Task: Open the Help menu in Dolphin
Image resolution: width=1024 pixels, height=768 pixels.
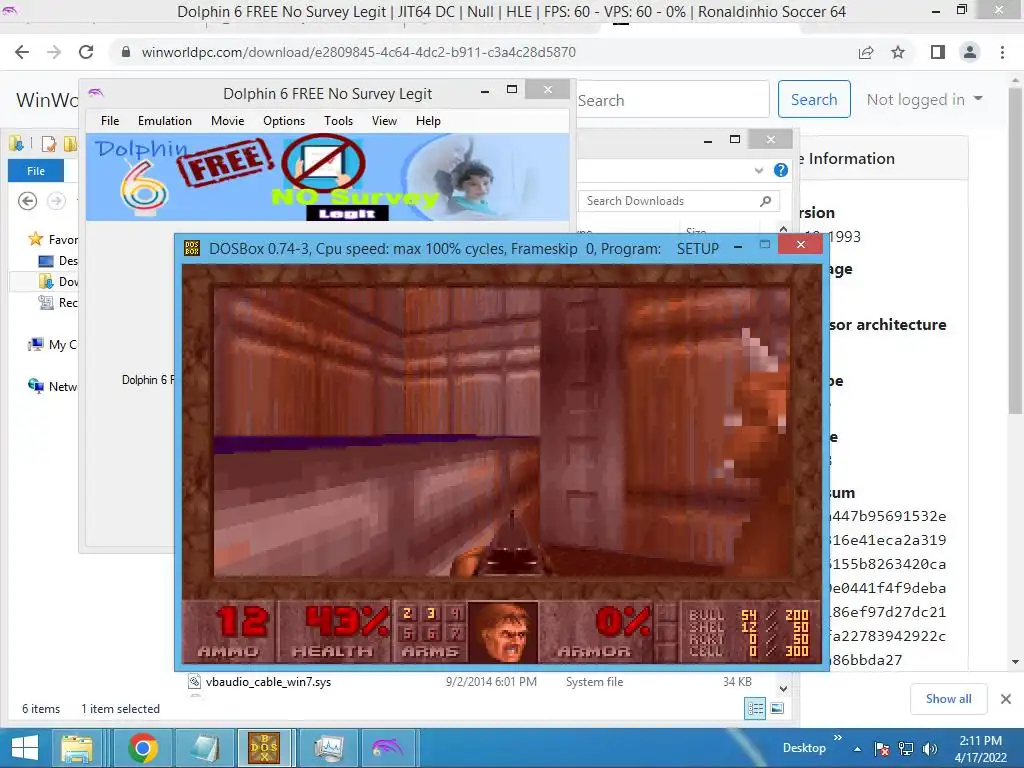Action: (x=428, y=121)
